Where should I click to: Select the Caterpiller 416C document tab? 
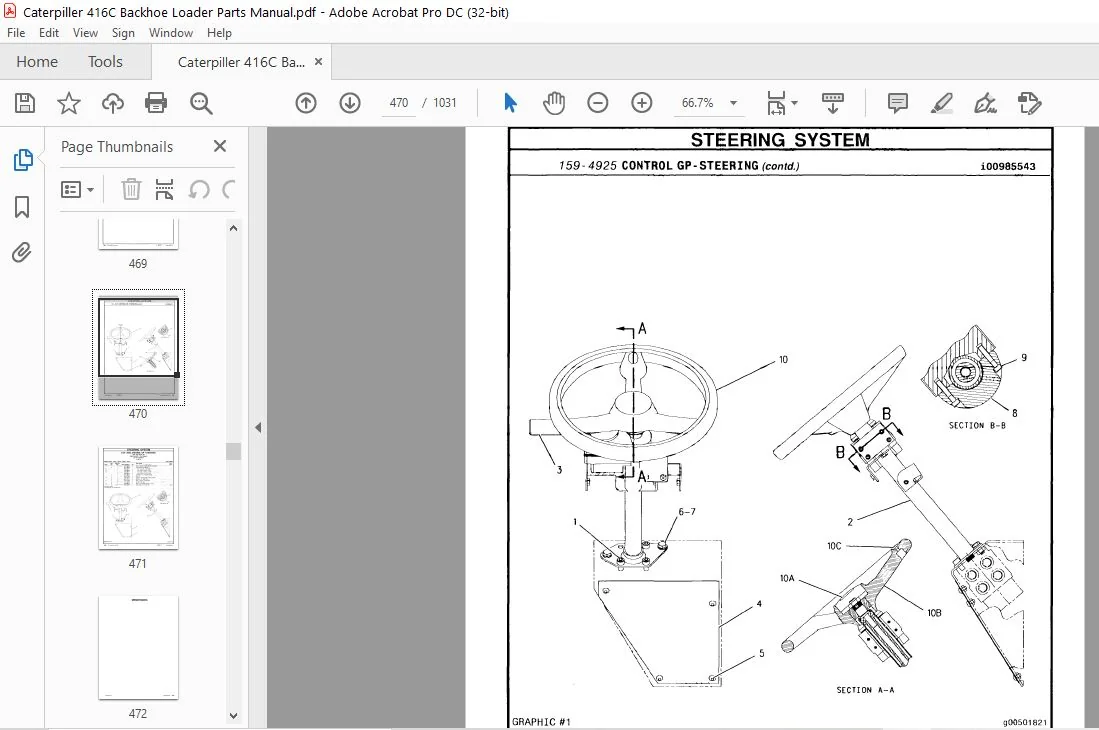pyautogui.click(x=241, y=62)
